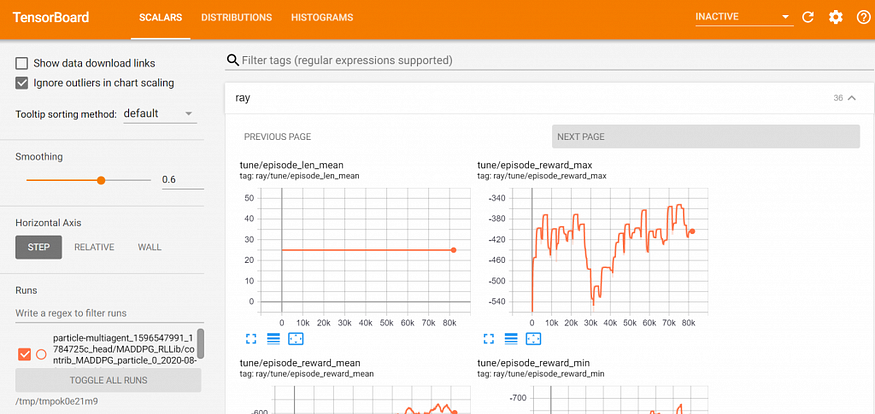Go to NEXT PAGE of charts
This screenshot has height=414, width=875.
(x=706, y=137)
